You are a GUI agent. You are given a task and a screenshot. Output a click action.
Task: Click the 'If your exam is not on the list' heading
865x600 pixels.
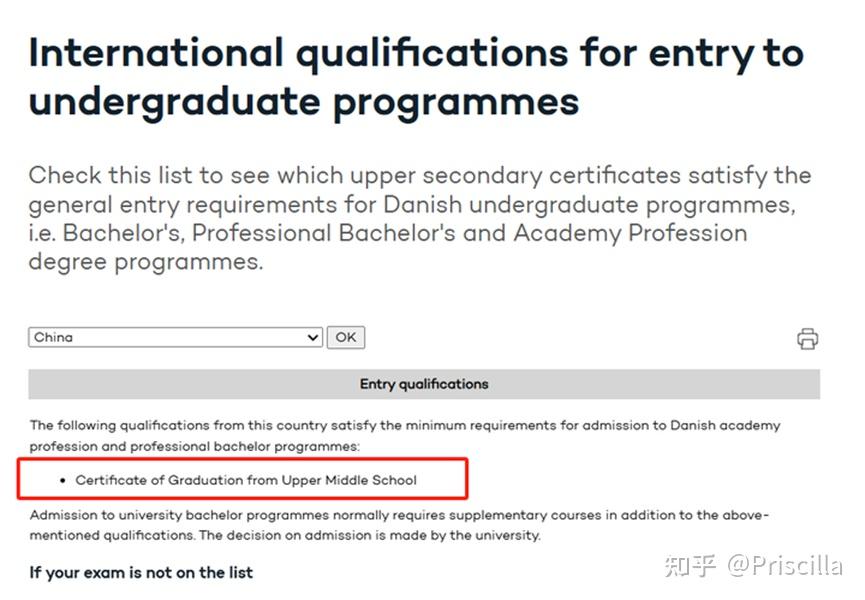pyautogui.click(x=141, y=573)
